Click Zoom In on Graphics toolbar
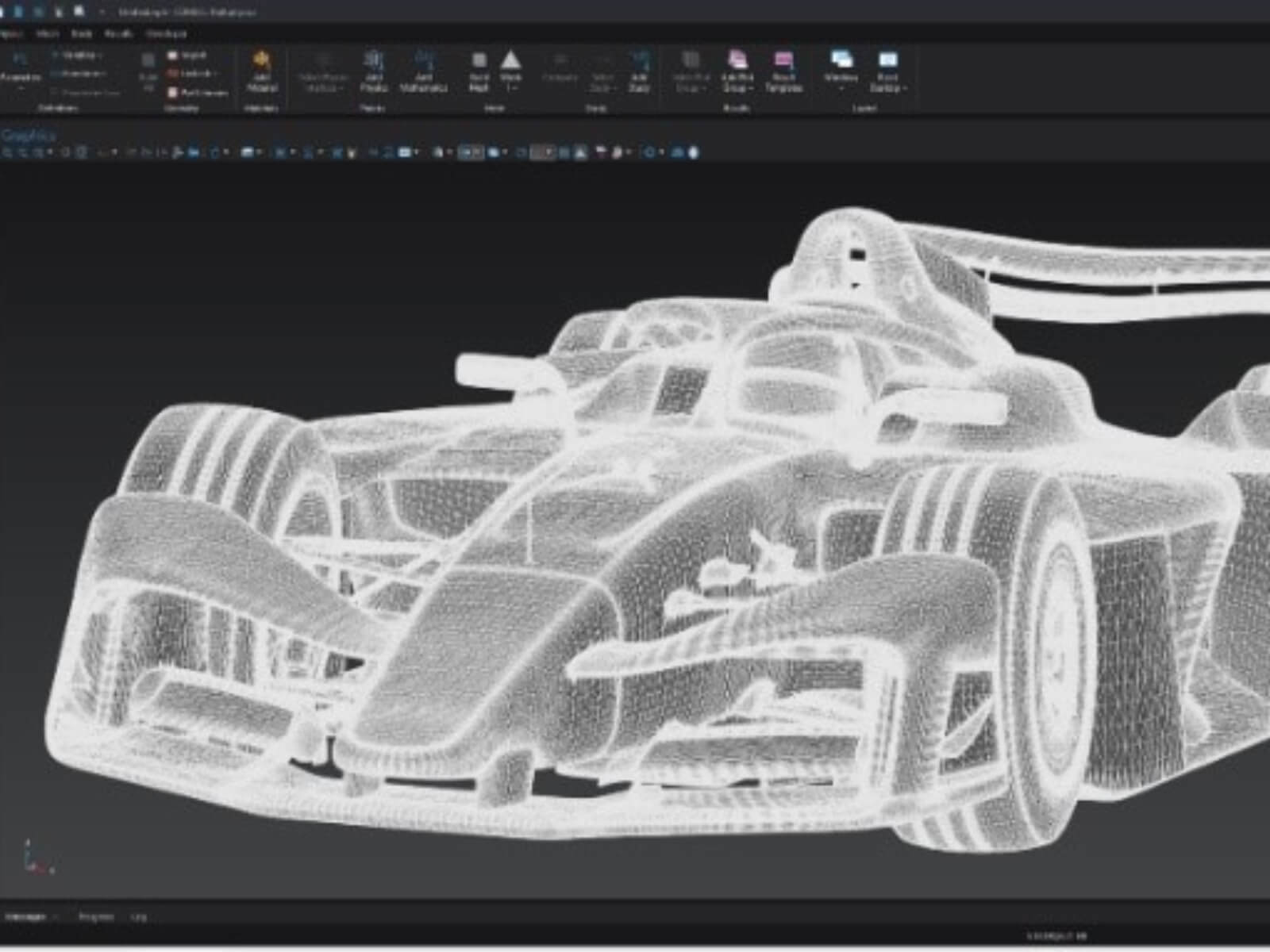 click(x=9, y=152)
